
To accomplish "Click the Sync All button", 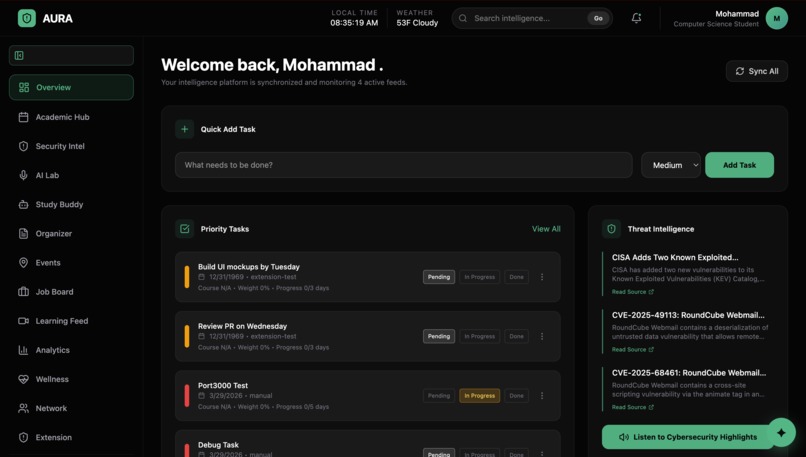I will coord(757,71).
